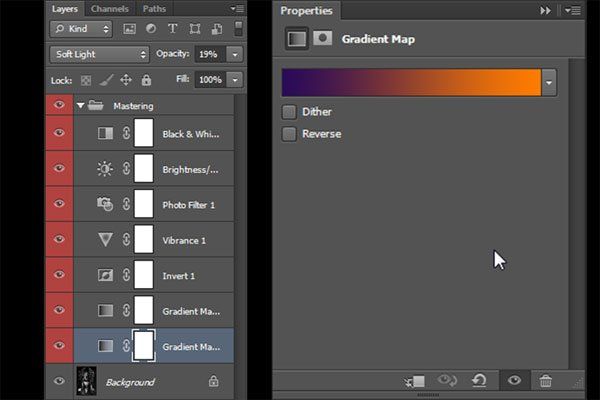The image size is (600, 400).
Task: Filter for type layers icon
Action: pyautogui.click(x=173, y=29)
